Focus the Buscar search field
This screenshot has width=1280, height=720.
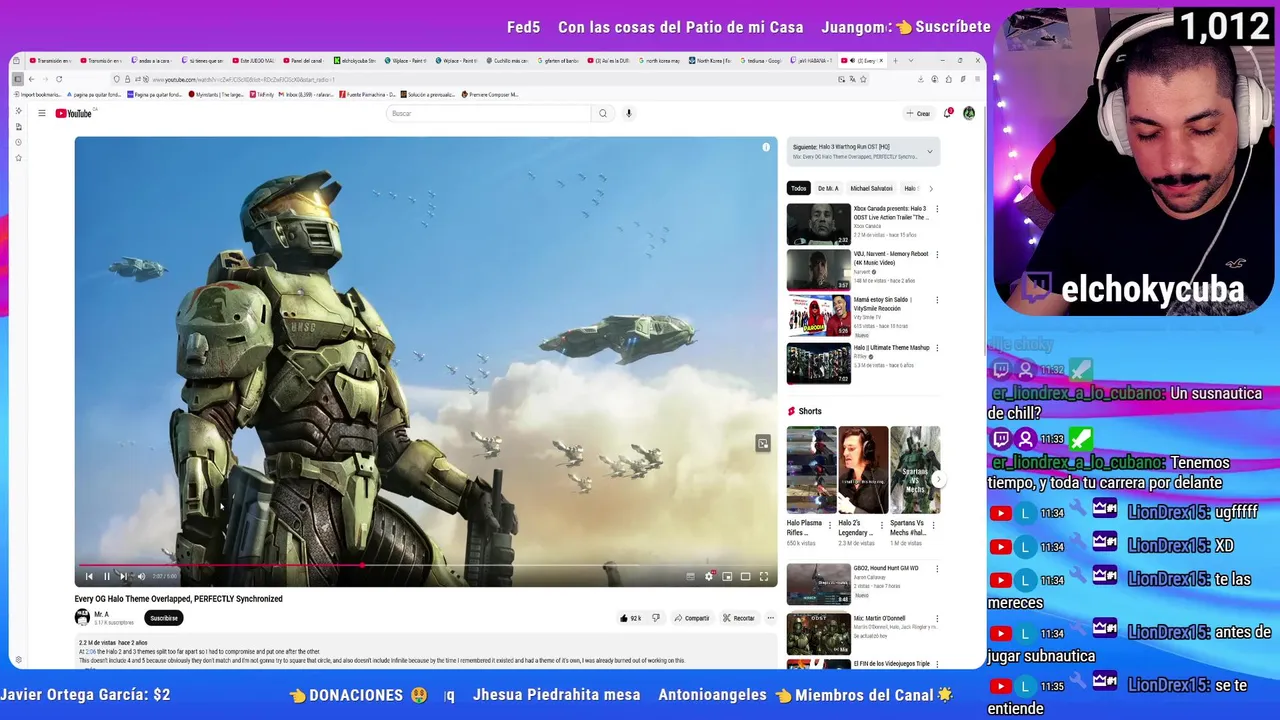pos(488,113)
